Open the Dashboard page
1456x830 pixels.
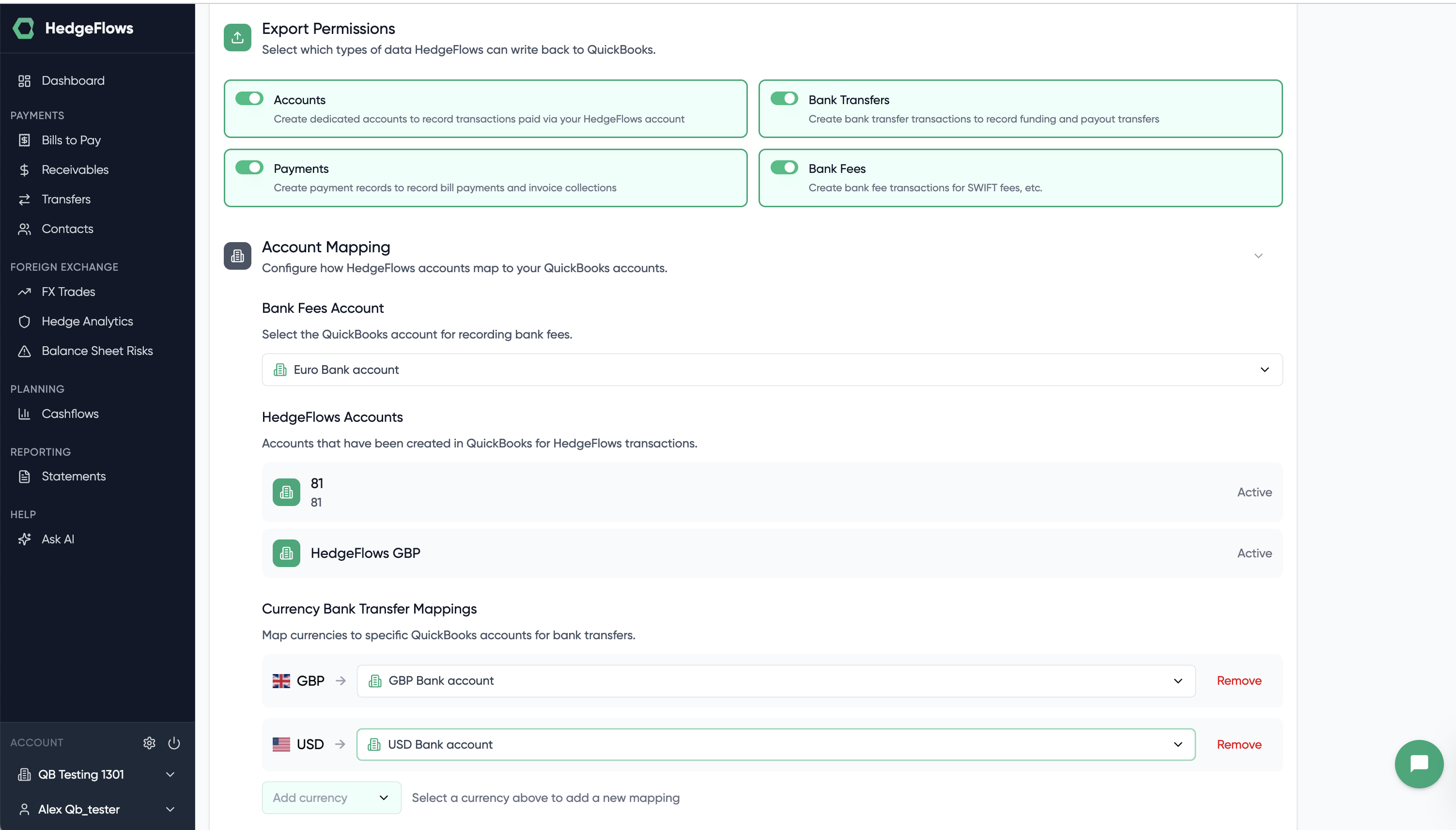click(x=73, y=80)
